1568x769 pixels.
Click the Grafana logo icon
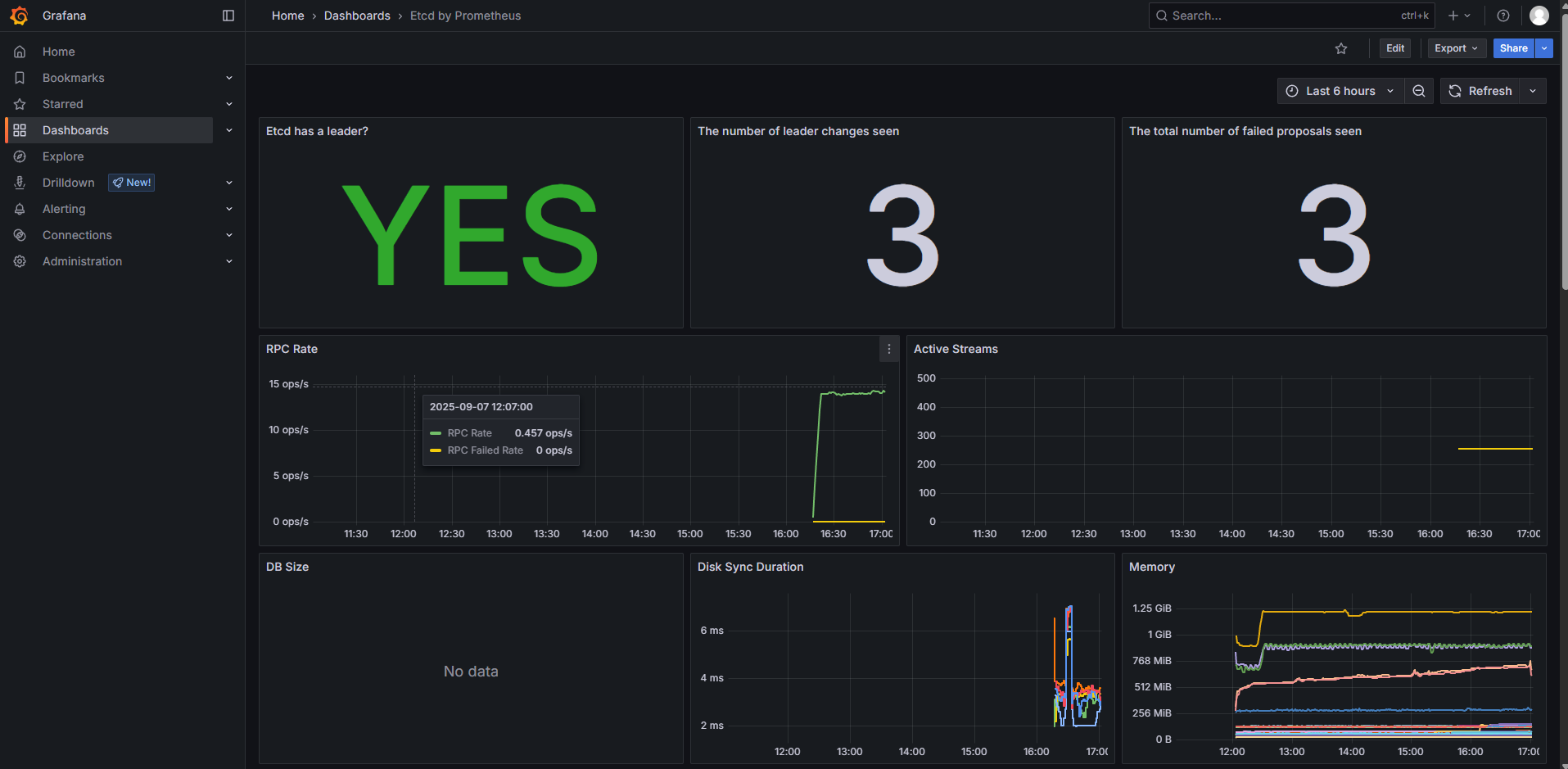19,16
